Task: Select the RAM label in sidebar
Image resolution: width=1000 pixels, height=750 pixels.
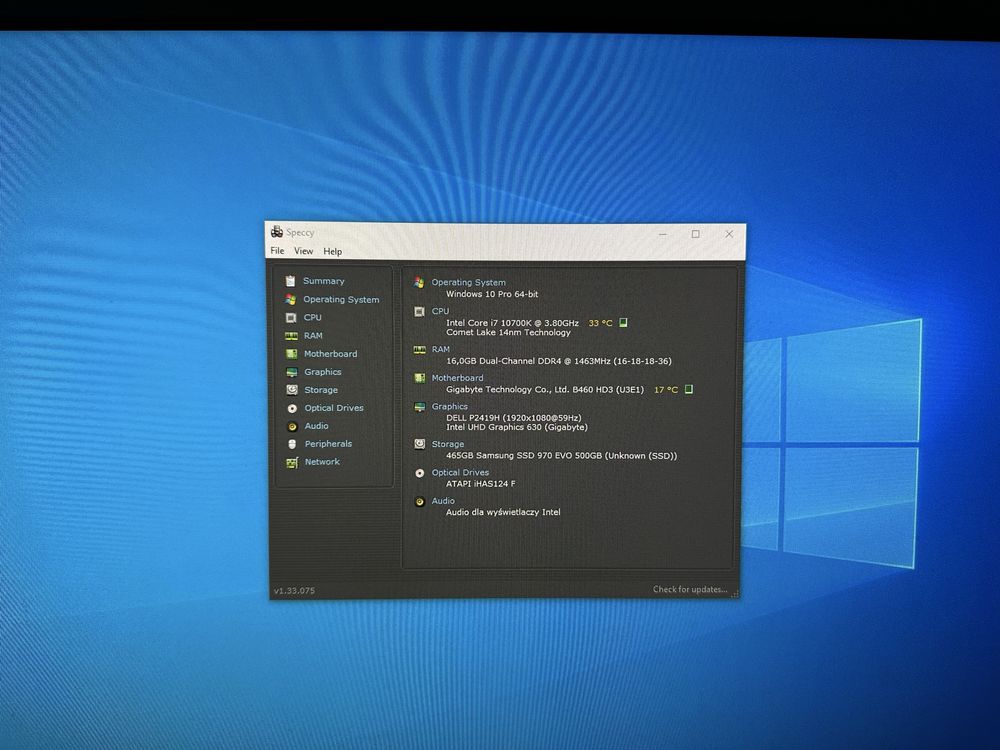Action: click(313, 335)
